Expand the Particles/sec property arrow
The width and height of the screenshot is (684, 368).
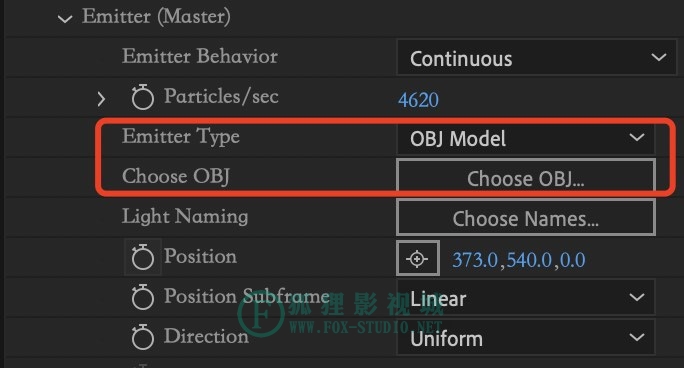[x=101, y=99]
